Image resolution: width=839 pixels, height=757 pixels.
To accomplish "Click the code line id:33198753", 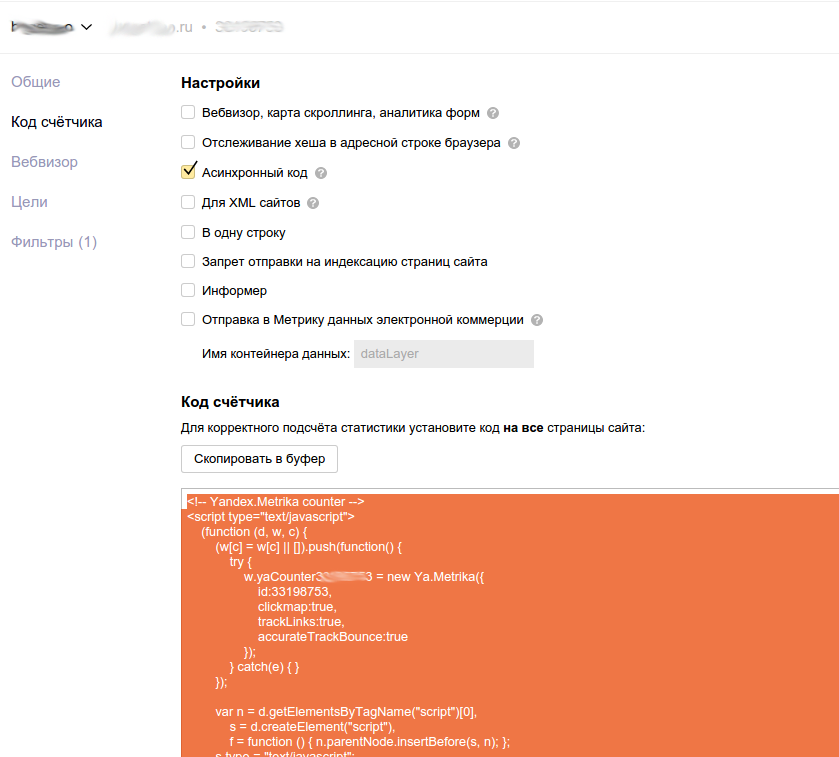I will coord(295,592).
